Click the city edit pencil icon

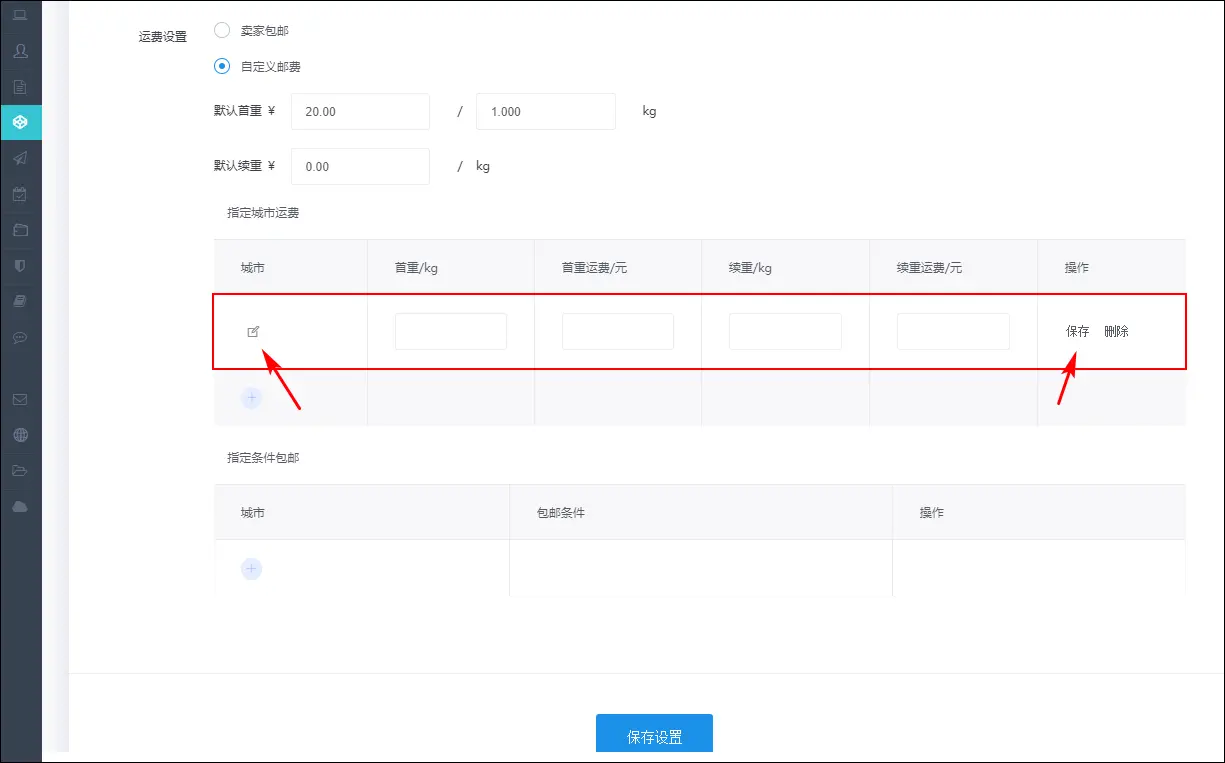(253, 331)
